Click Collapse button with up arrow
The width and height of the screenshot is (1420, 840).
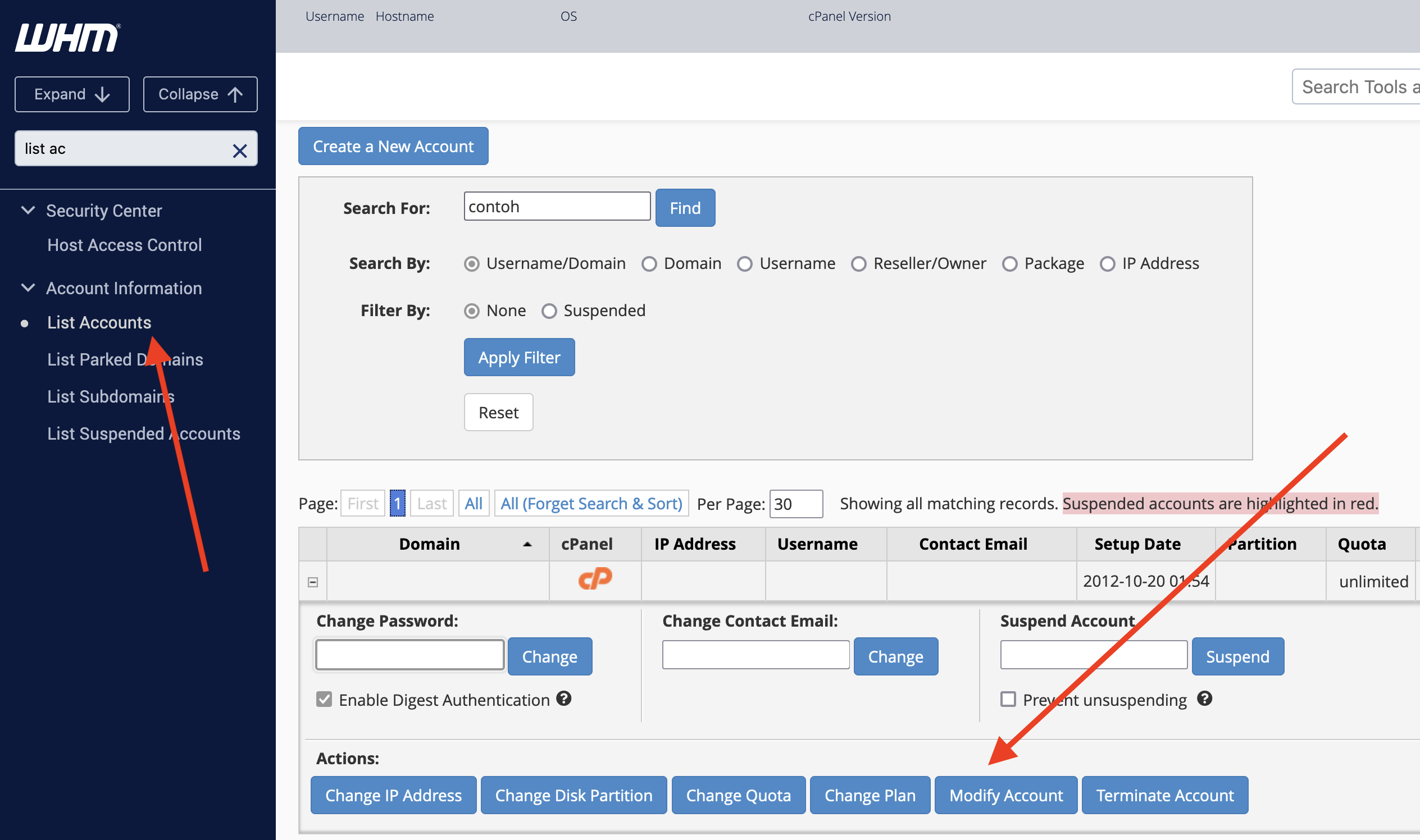coord(200,94)
